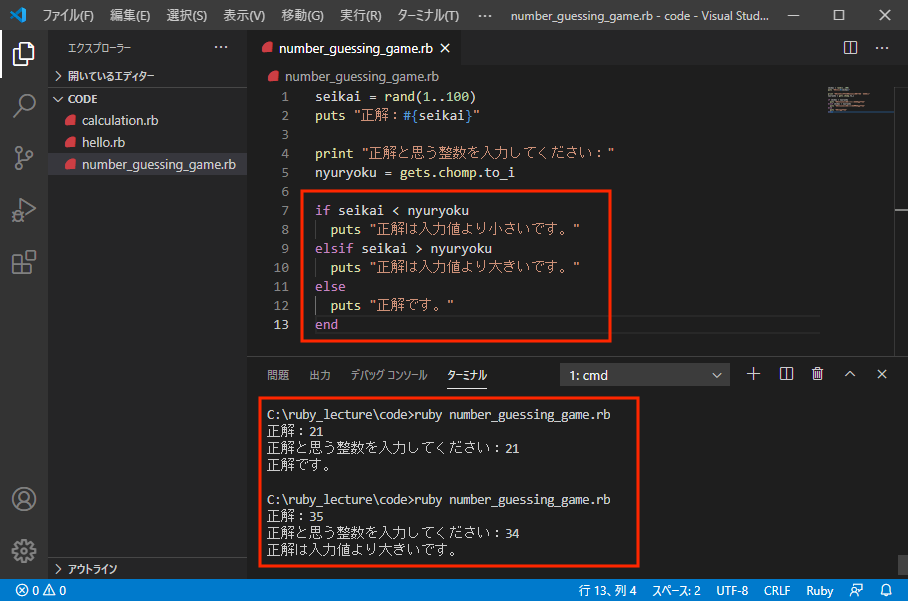Click the terminal vertical scrollbar thumb
This screenshot has height=601, width=908.
[902, 565]
